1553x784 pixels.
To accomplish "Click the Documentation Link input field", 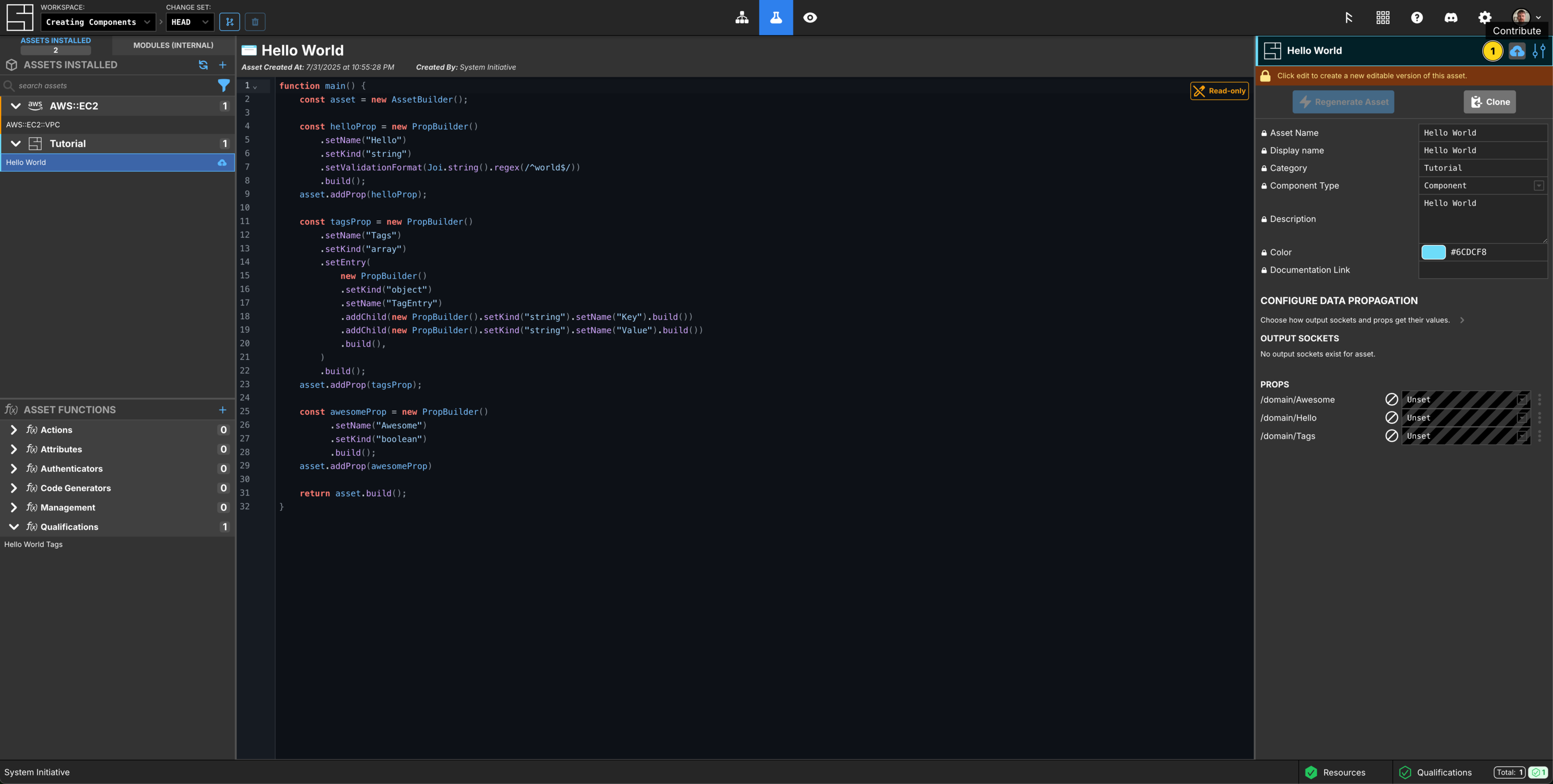I will coord(1483,270).
